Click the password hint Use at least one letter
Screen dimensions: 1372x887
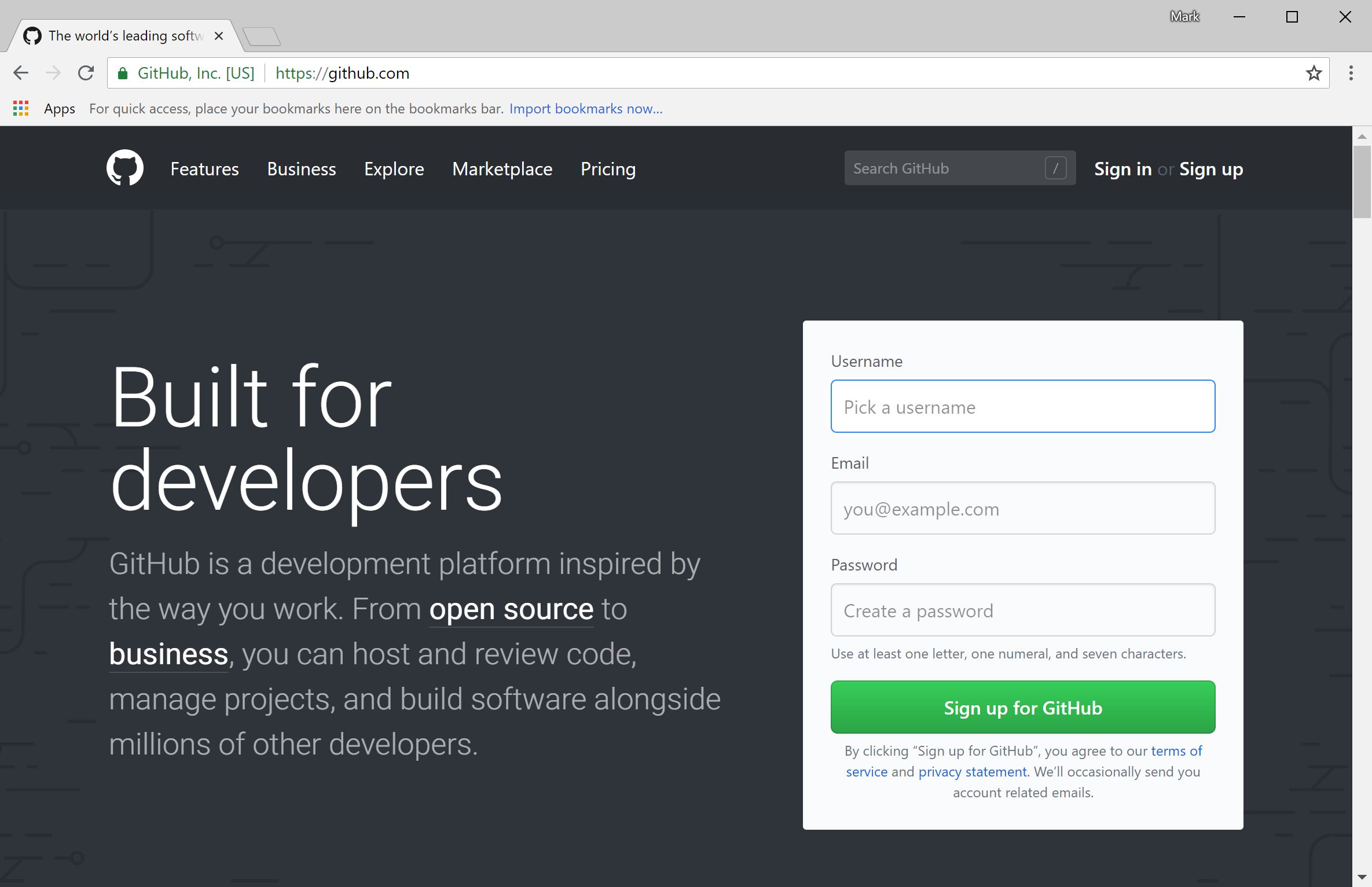tap(1008, 654)
